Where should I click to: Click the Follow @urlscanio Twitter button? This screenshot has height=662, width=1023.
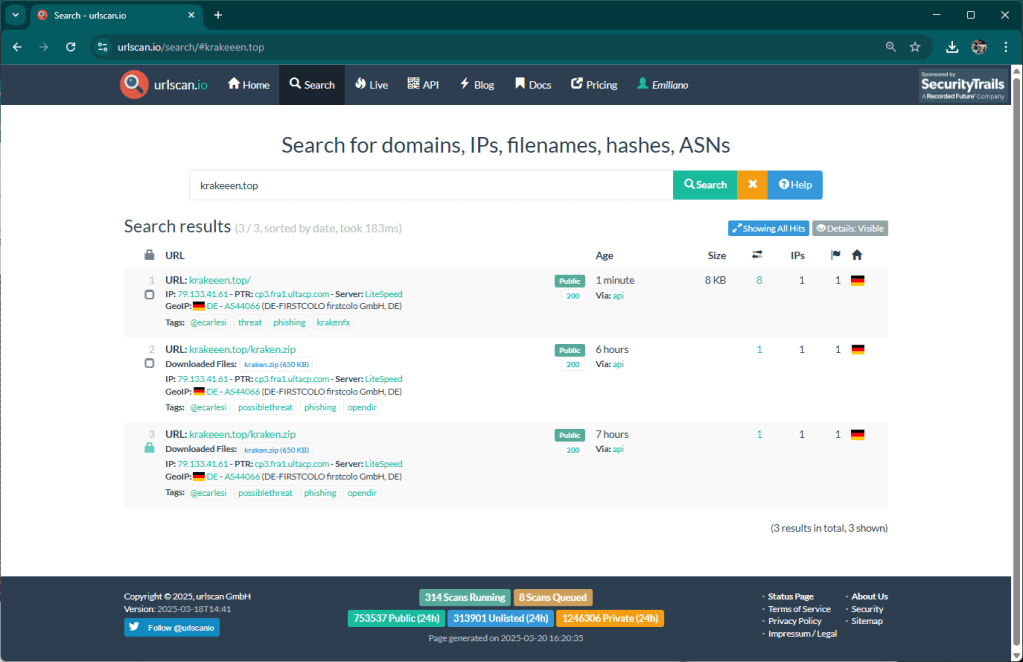coord(172,628)
